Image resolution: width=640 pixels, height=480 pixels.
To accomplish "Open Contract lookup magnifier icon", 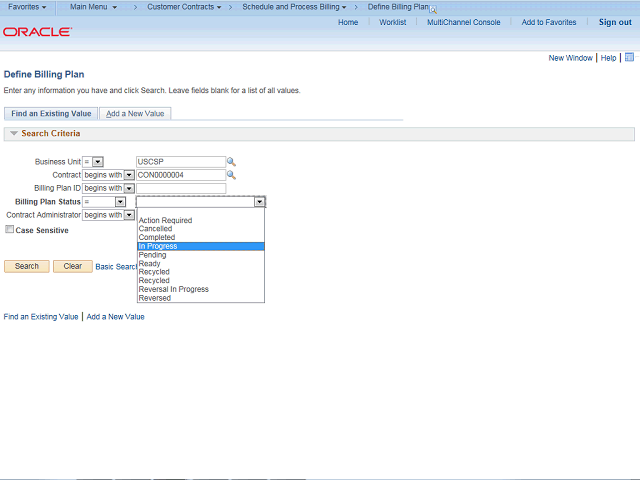I will tap(231, 175).
